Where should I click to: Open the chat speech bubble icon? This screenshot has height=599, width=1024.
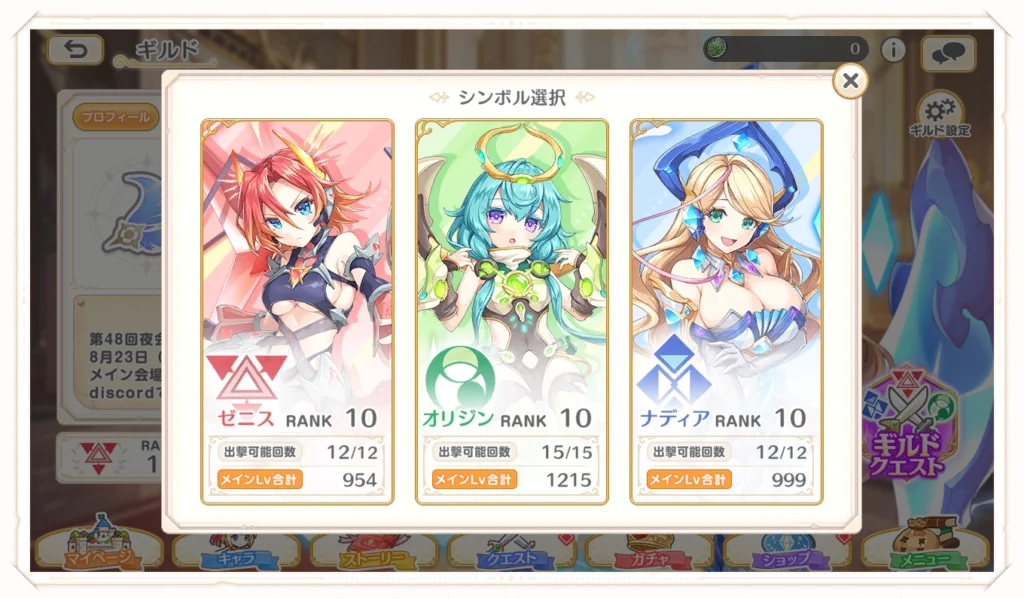948,52
